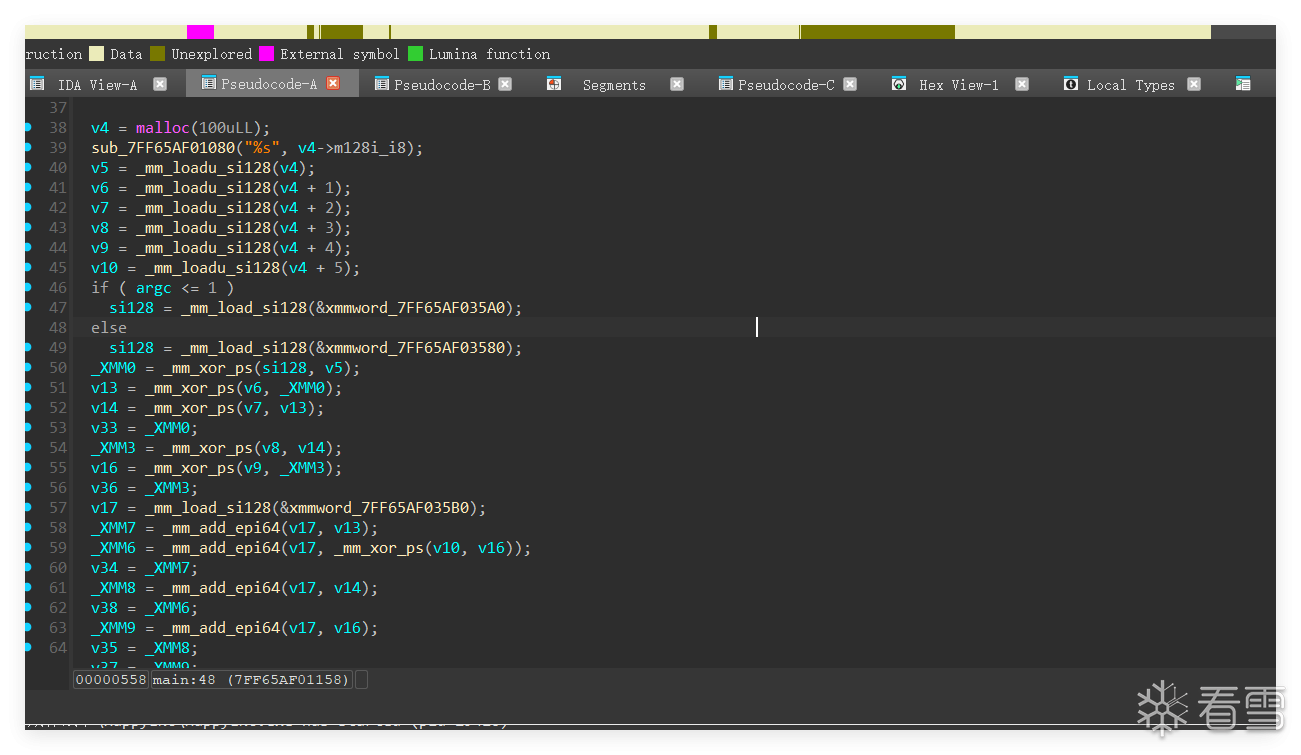Screen dimensions: 1301x755
Task: Click the tab icon after Local Types
Action: pos(1243,84)
